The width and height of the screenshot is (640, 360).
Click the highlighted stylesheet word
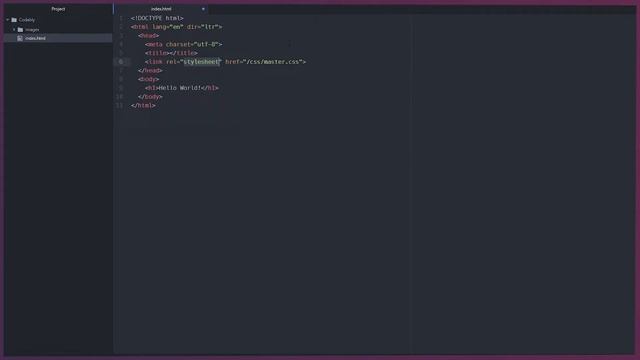click(x=201, y=62)
